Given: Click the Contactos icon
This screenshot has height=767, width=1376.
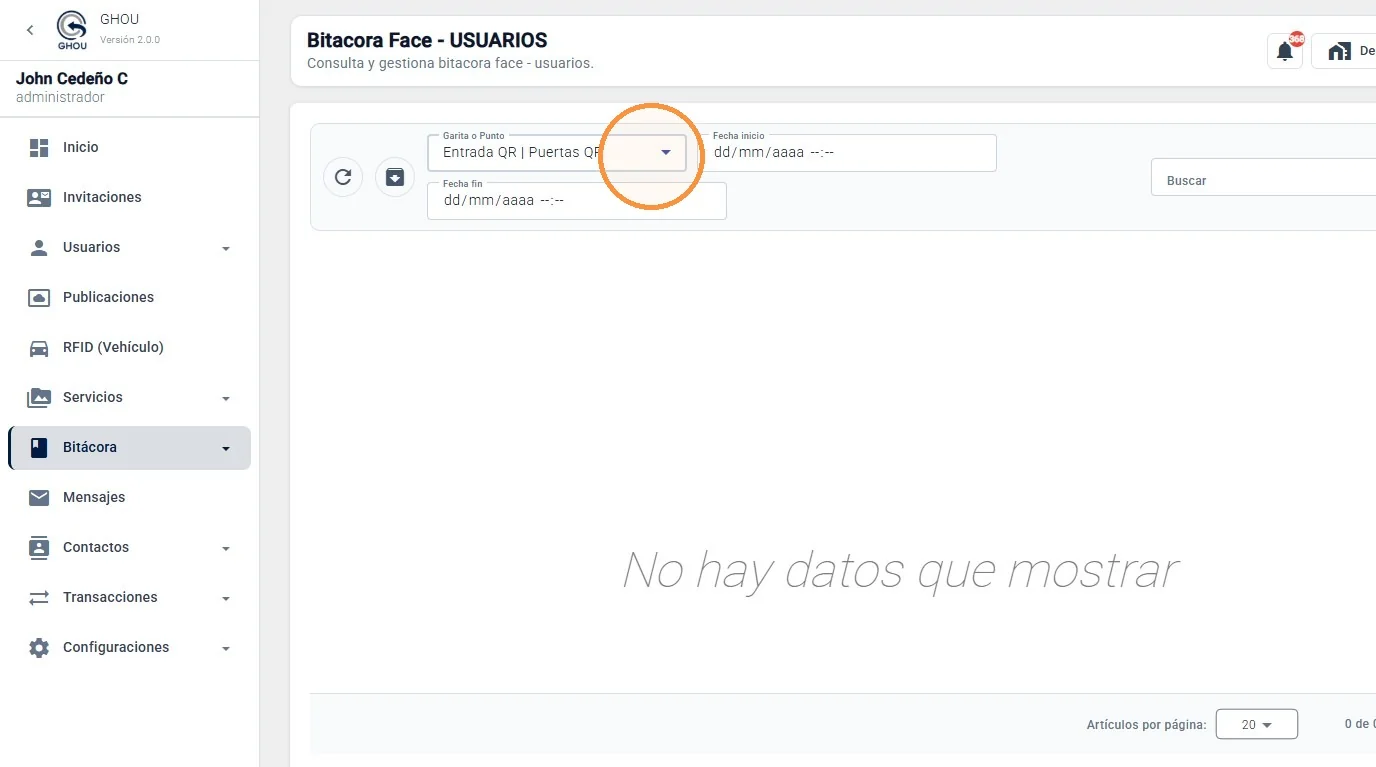Looking at the screenshot, I should [39, 547].
